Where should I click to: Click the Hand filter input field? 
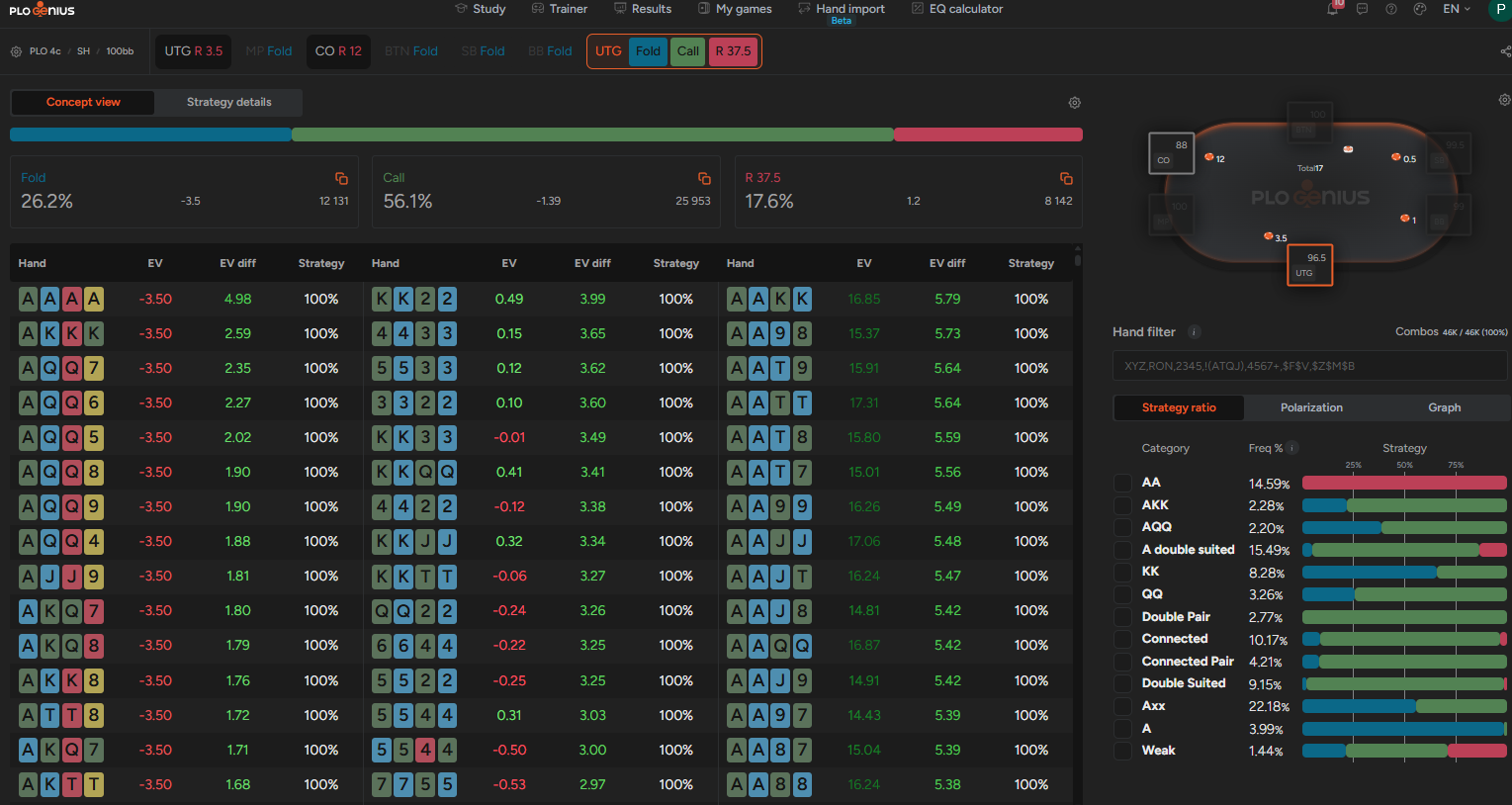(1309, 366)
